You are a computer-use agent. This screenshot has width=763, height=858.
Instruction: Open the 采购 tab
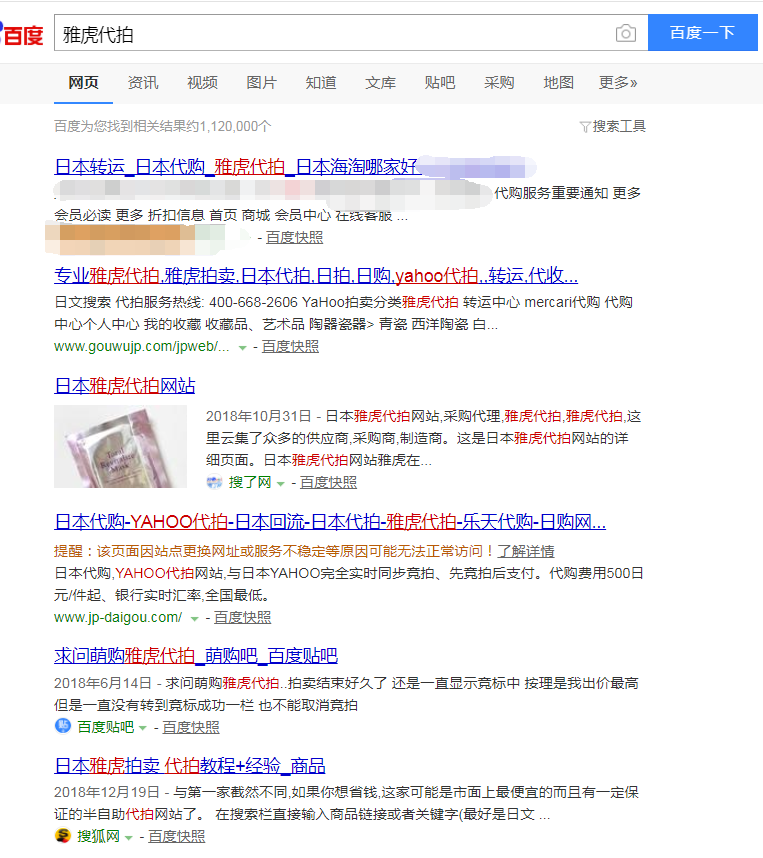click(x=499, y=83)
